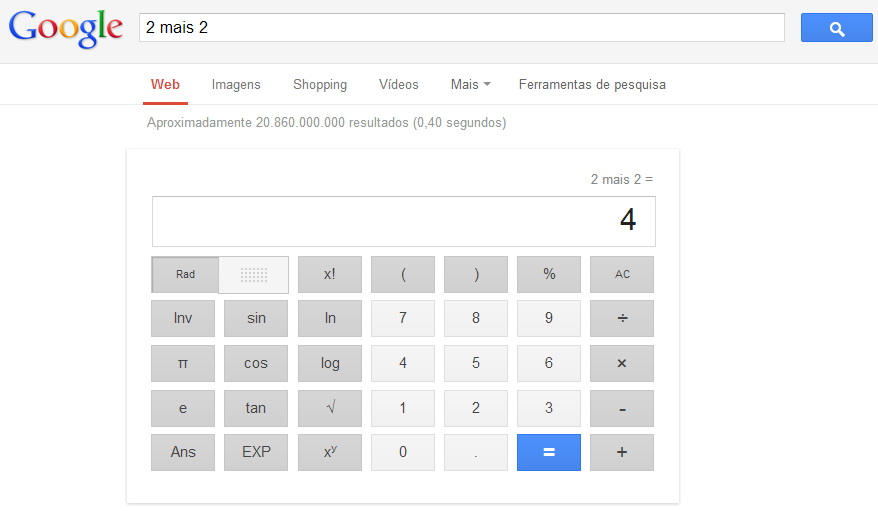Click the blue equals key
Screen dimensions: 878x511
tap(549, 452)
